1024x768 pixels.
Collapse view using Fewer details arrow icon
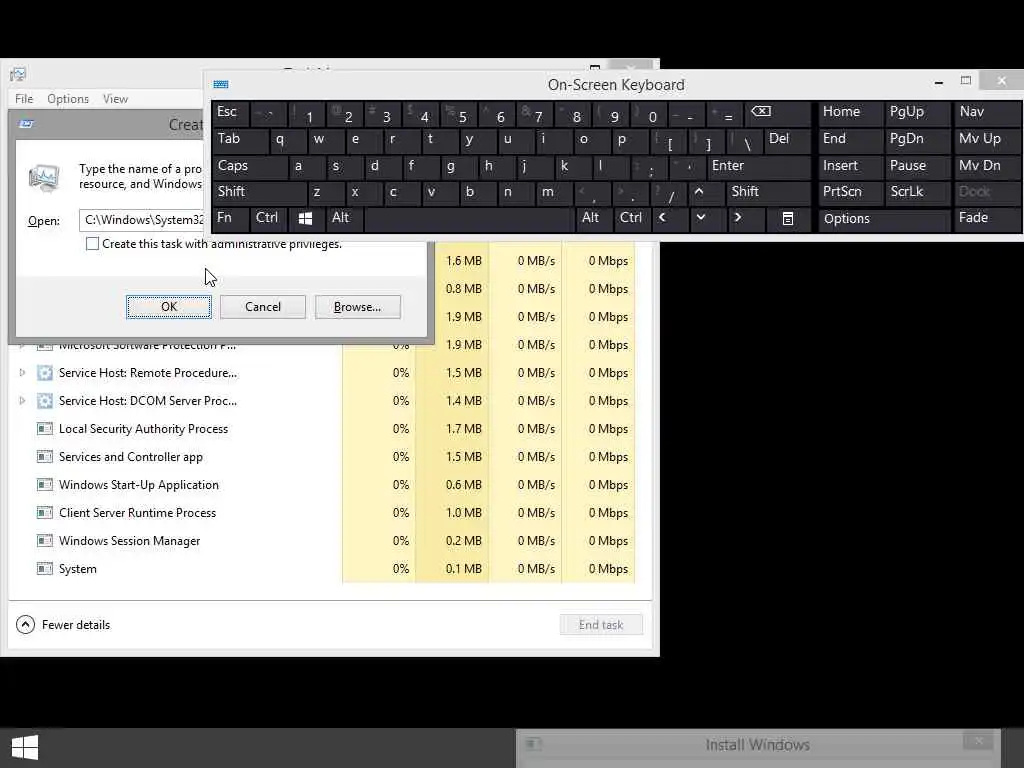tap(25, 625)
